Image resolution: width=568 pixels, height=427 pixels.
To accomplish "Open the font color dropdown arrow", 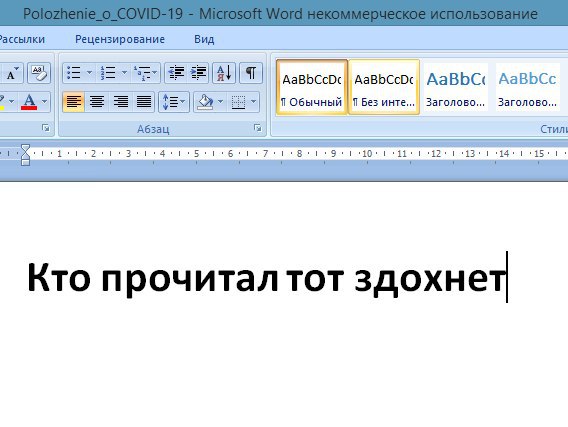I will [45, 102].
